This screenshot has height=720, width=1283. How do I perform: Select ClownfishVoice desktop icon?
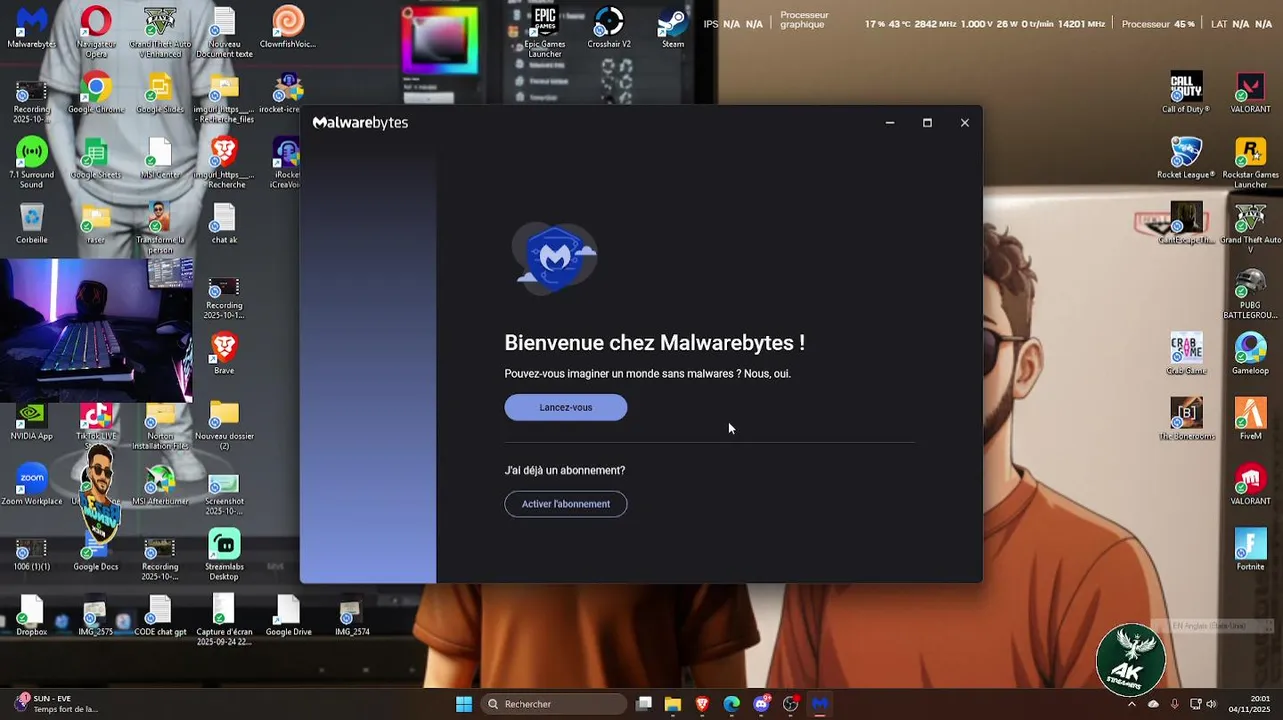pyautogui.click(x=288, y=28)
